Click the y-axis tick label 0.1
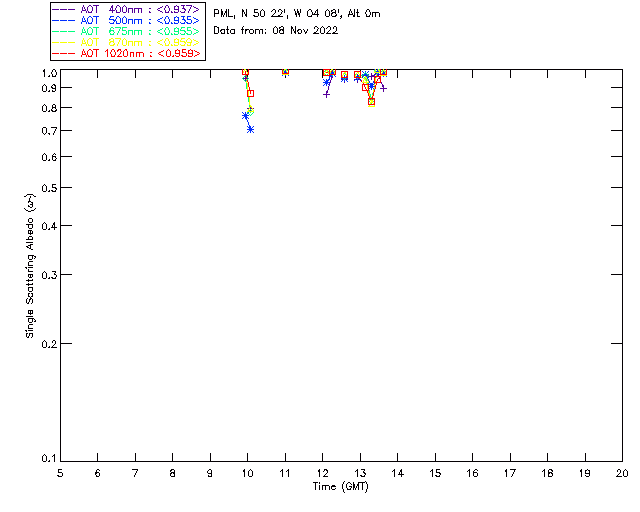Screen dimensions: 640x512 coord(49,459)
